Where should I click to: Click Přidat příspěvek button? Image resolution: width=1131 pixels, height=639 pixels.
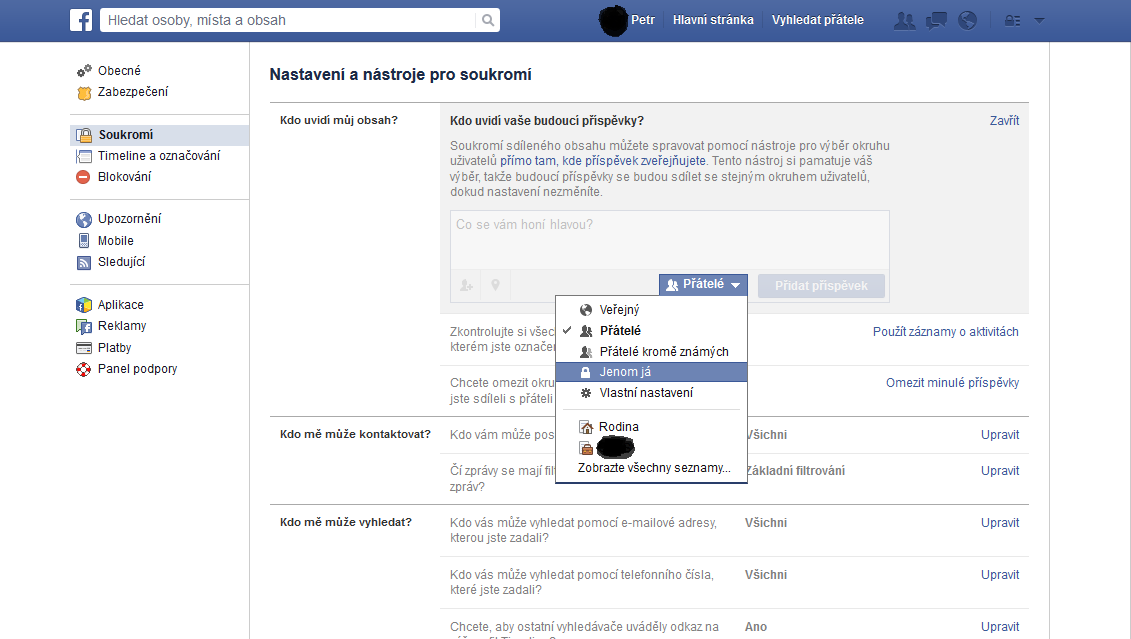pos(822,286)
